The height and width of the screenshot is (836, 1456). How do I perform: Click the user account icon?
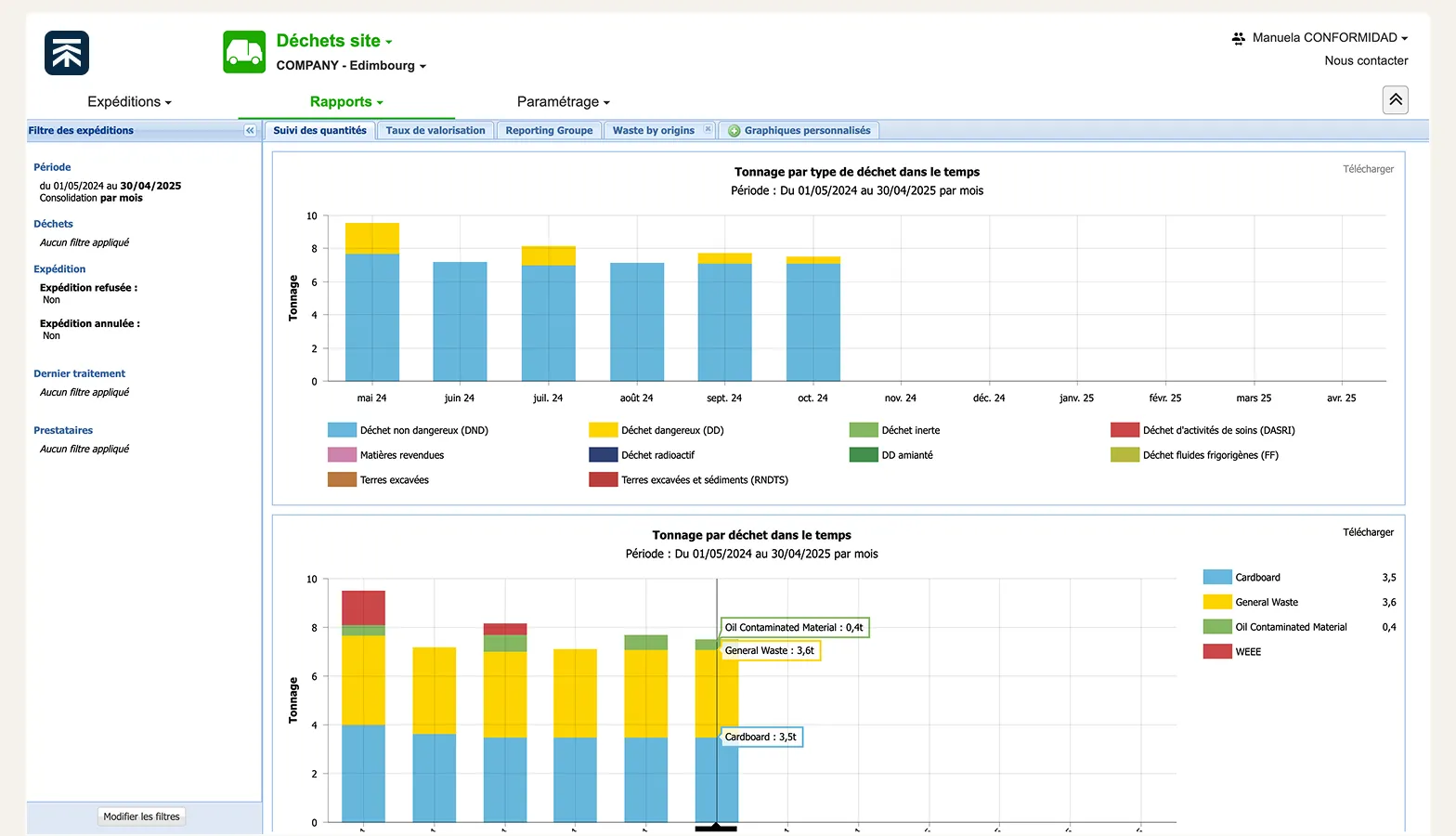1238,38
